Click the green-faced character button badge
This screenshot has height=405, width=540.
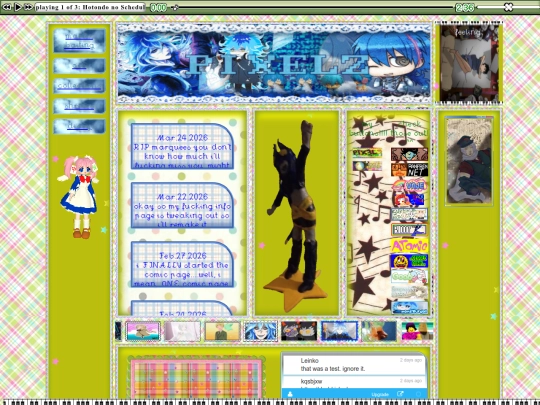coord(409,154)
